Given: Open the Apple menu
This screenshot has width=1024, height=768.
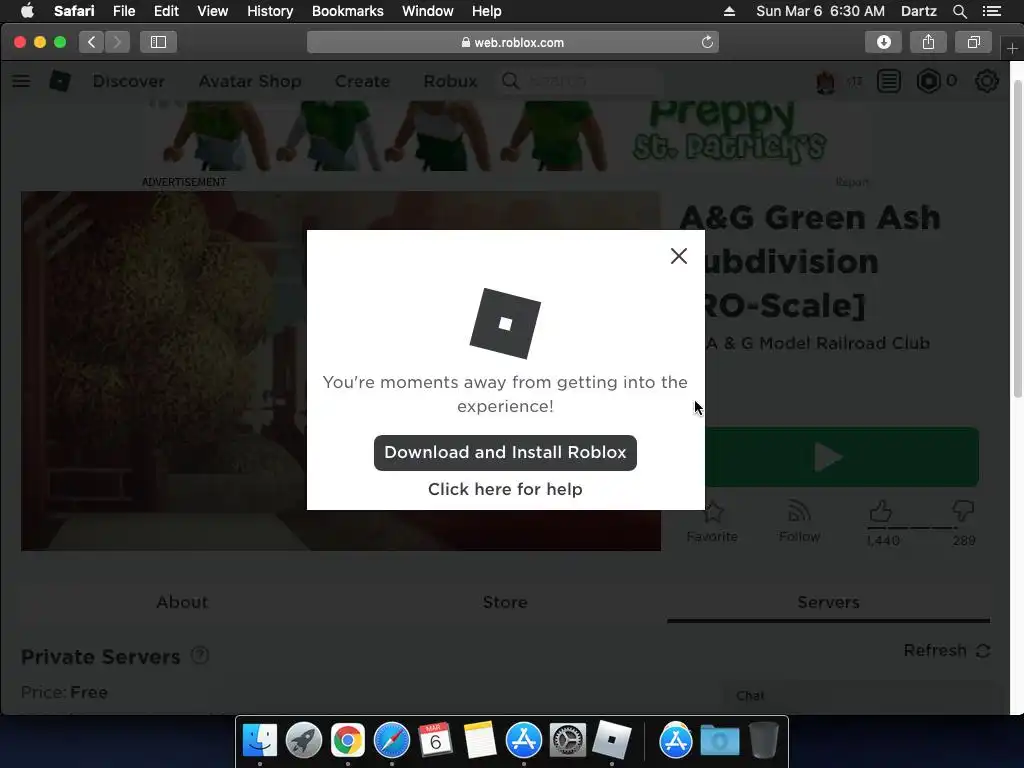Looking at the screenshot, I should click(x=27, y=11).
